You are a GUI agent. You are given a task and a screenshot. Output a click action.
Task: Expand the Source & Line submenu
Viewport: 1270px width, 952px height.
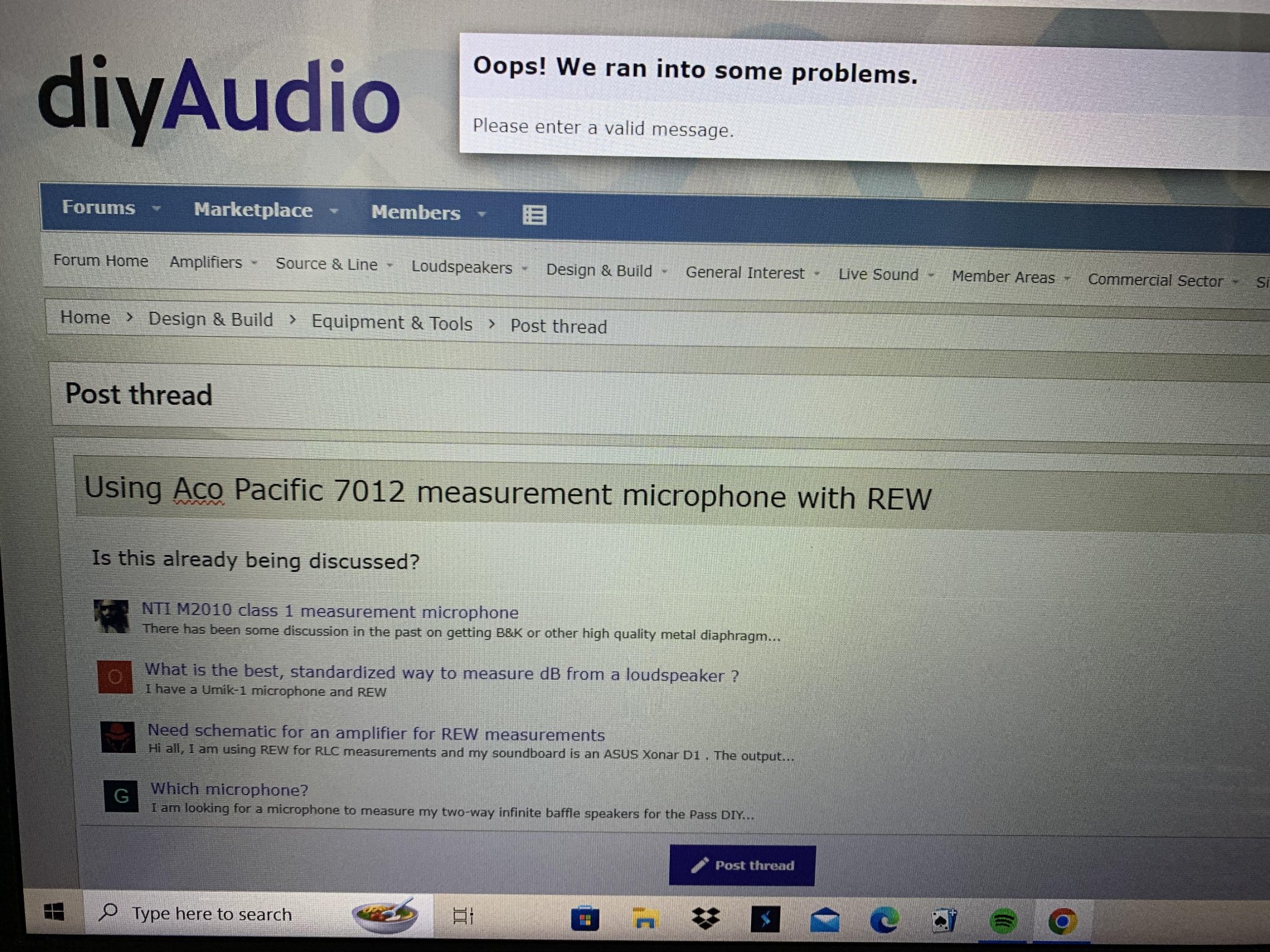389,265
